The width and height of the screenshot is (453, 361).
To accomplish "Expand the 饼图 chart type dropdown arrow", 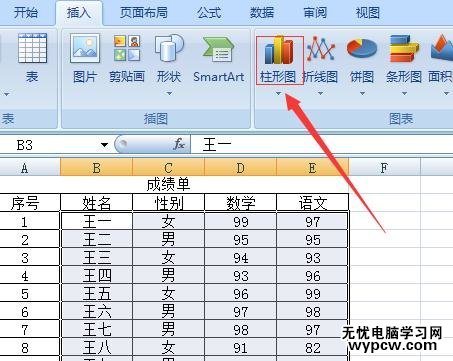I will click(x=362, y=94).
